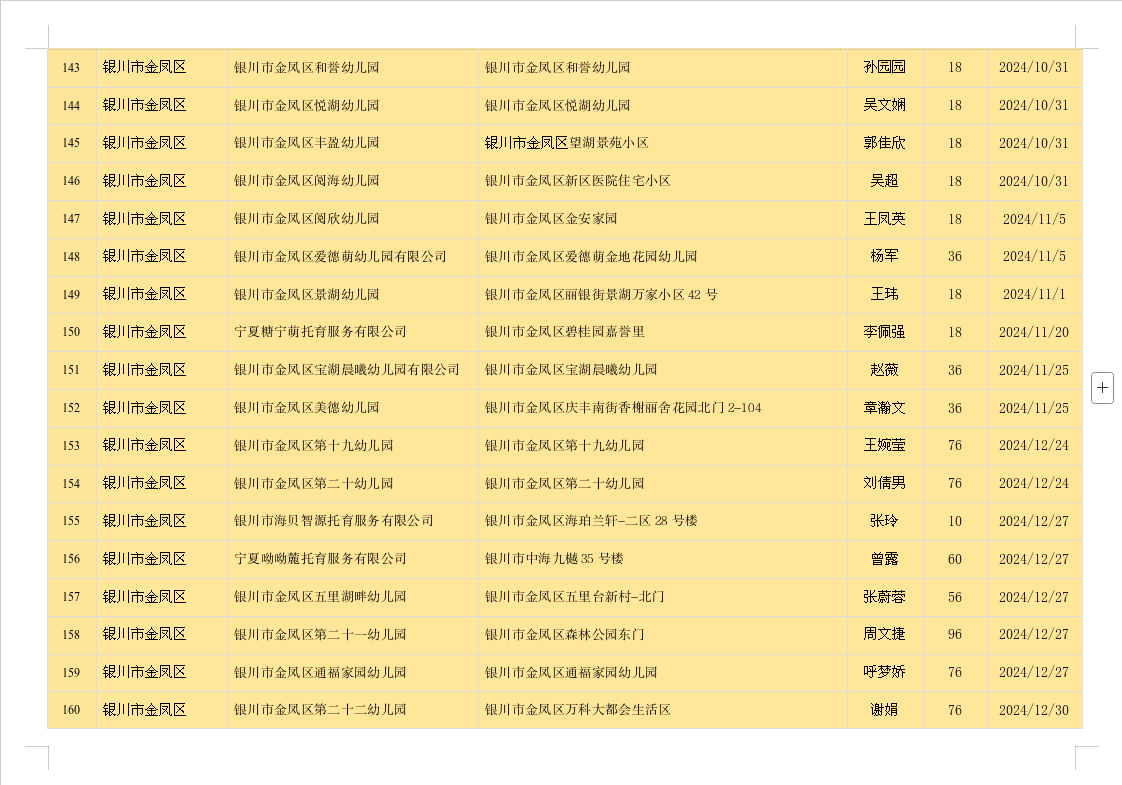This screenshot has height=785, width=1122.
Task: Click the name cell 吴文娴
Action: click(884, 105)
